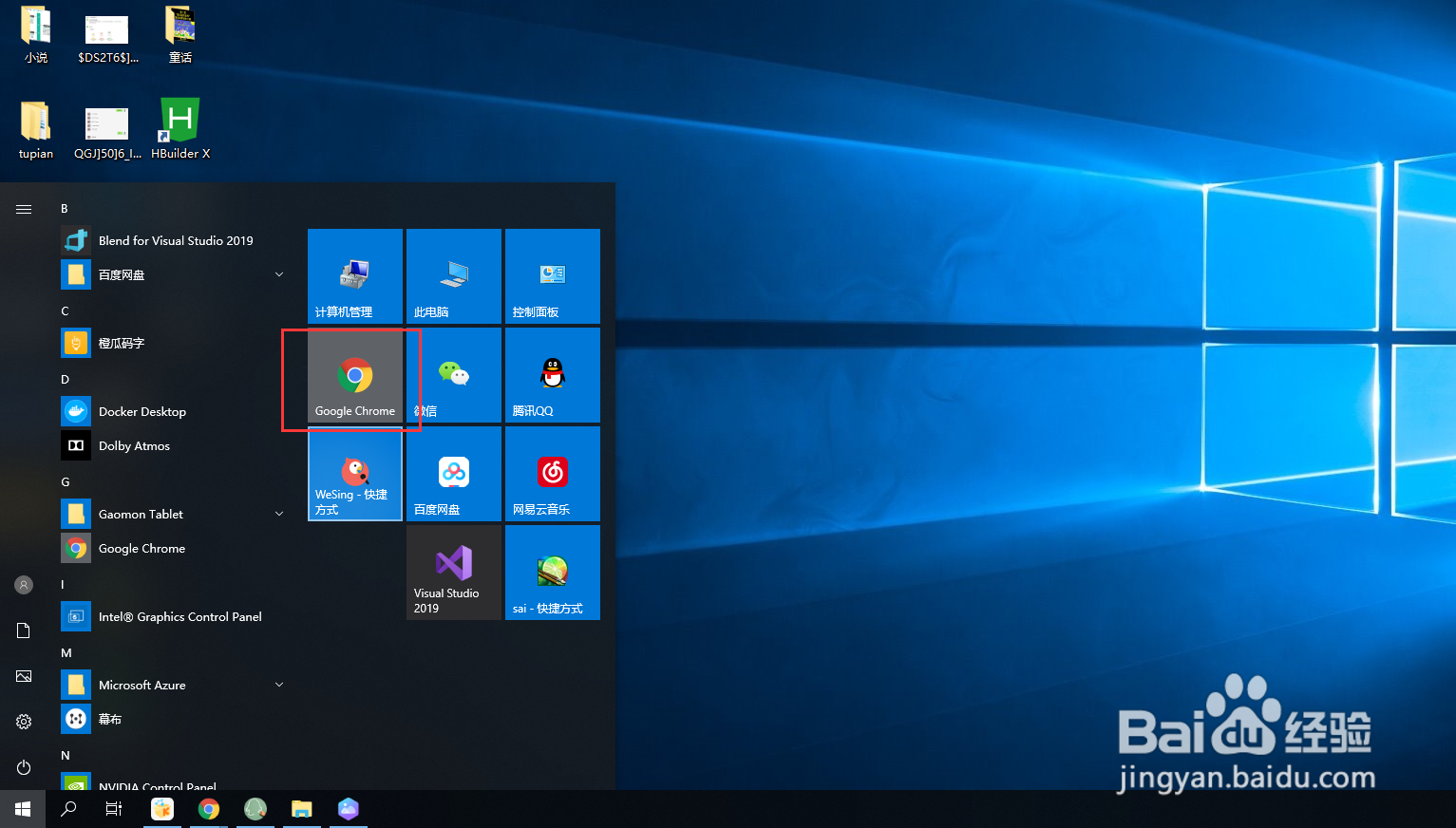Image resolution: width=1456 pixels, height=828 pixels.
Task: Select the QGJ50J6 desktop file
Action: 107,133
